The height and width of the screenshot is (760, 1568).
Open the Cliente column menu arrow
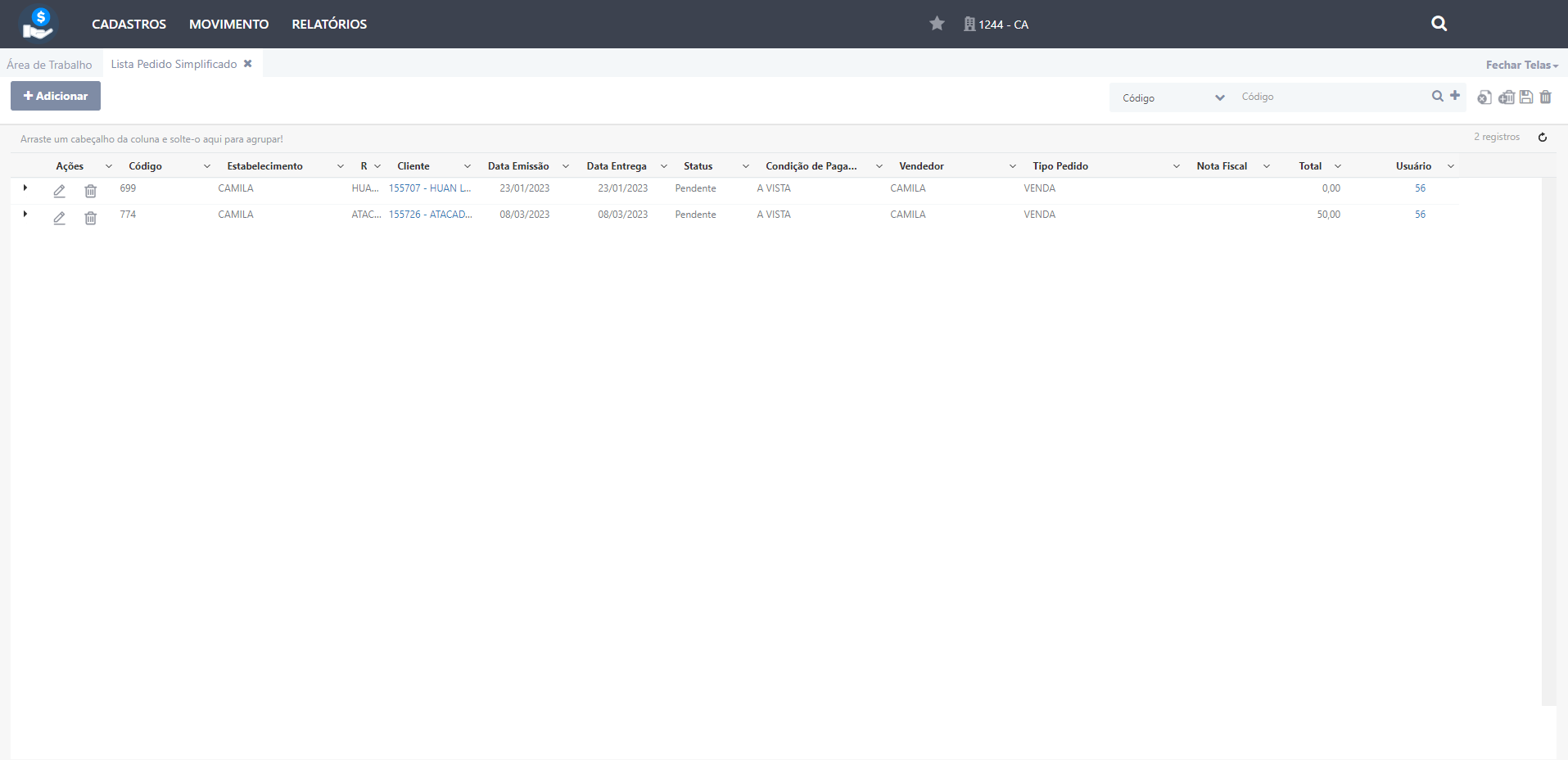coord(468,166)
